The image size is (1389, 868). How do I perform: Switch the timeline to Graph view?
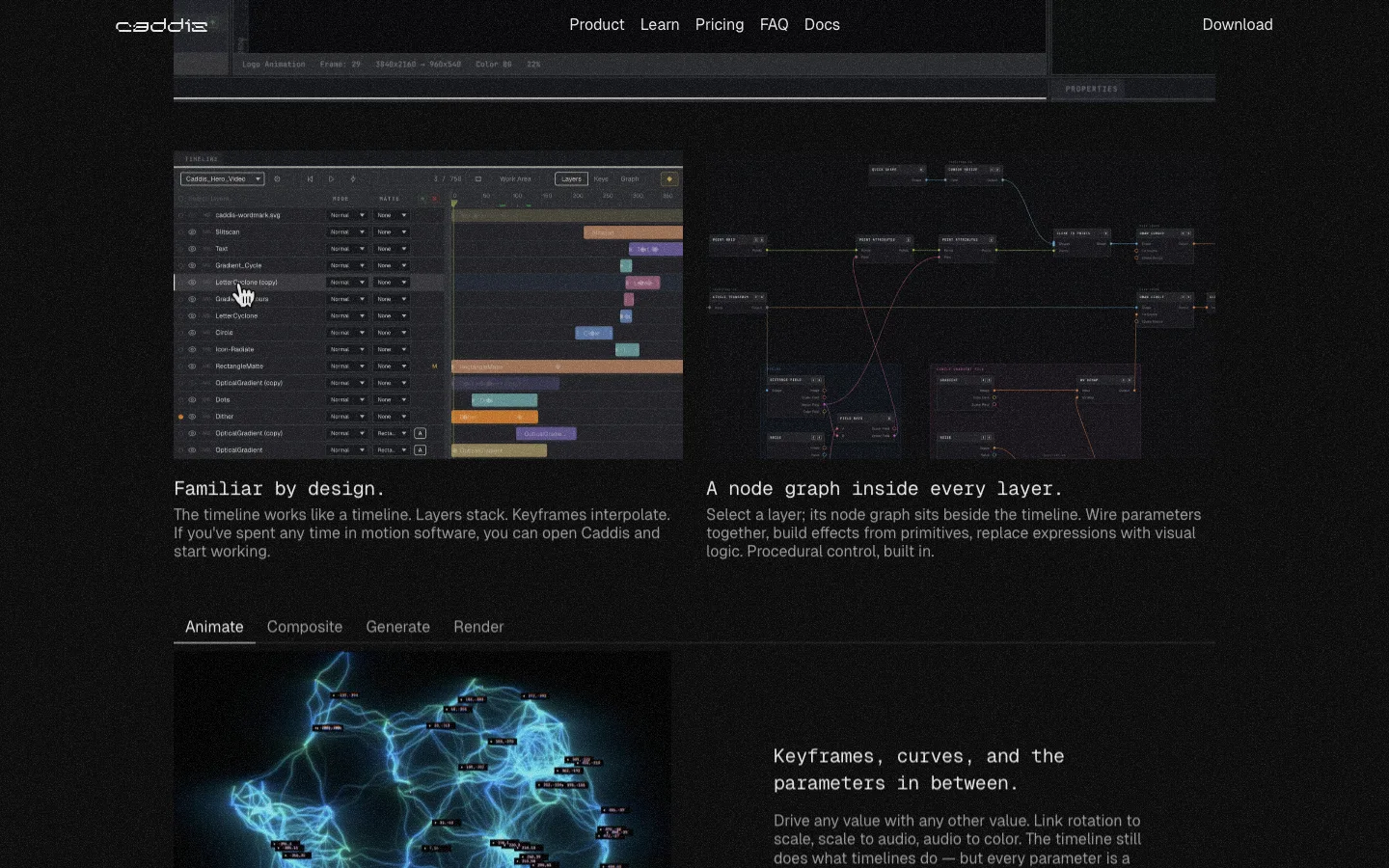coord(630,178)
